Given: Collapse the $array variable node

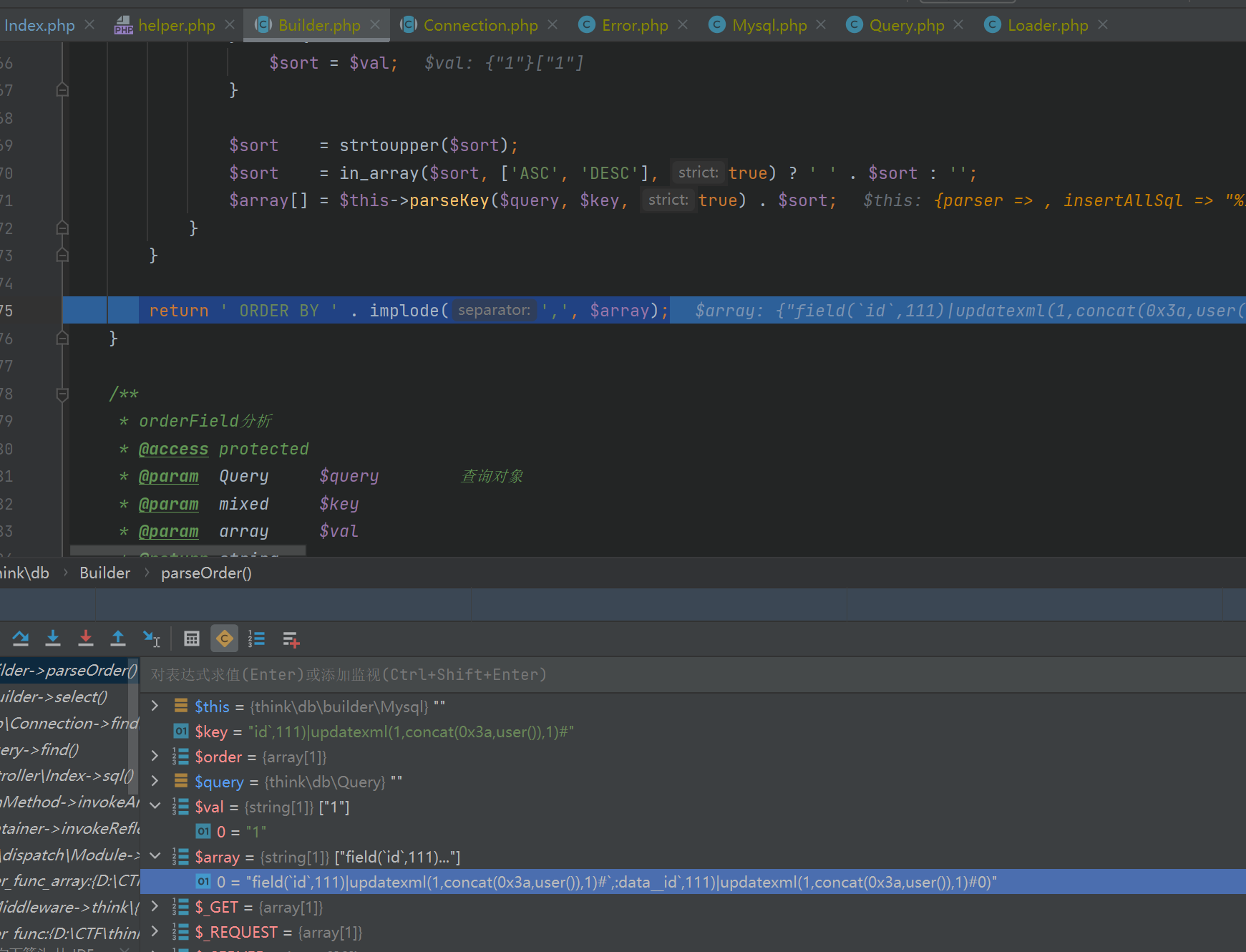Looking at the screenshot, I should 155,856.
